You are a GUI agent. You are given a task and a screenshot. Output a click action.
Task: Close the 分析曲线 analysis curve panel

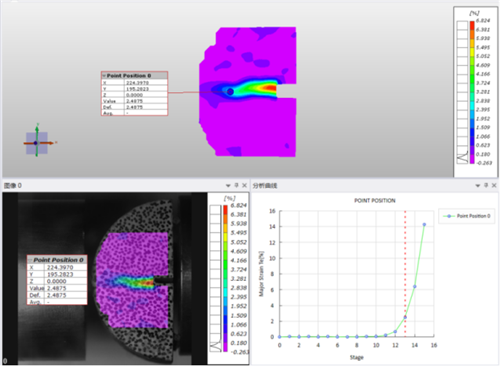click(494, 185)
